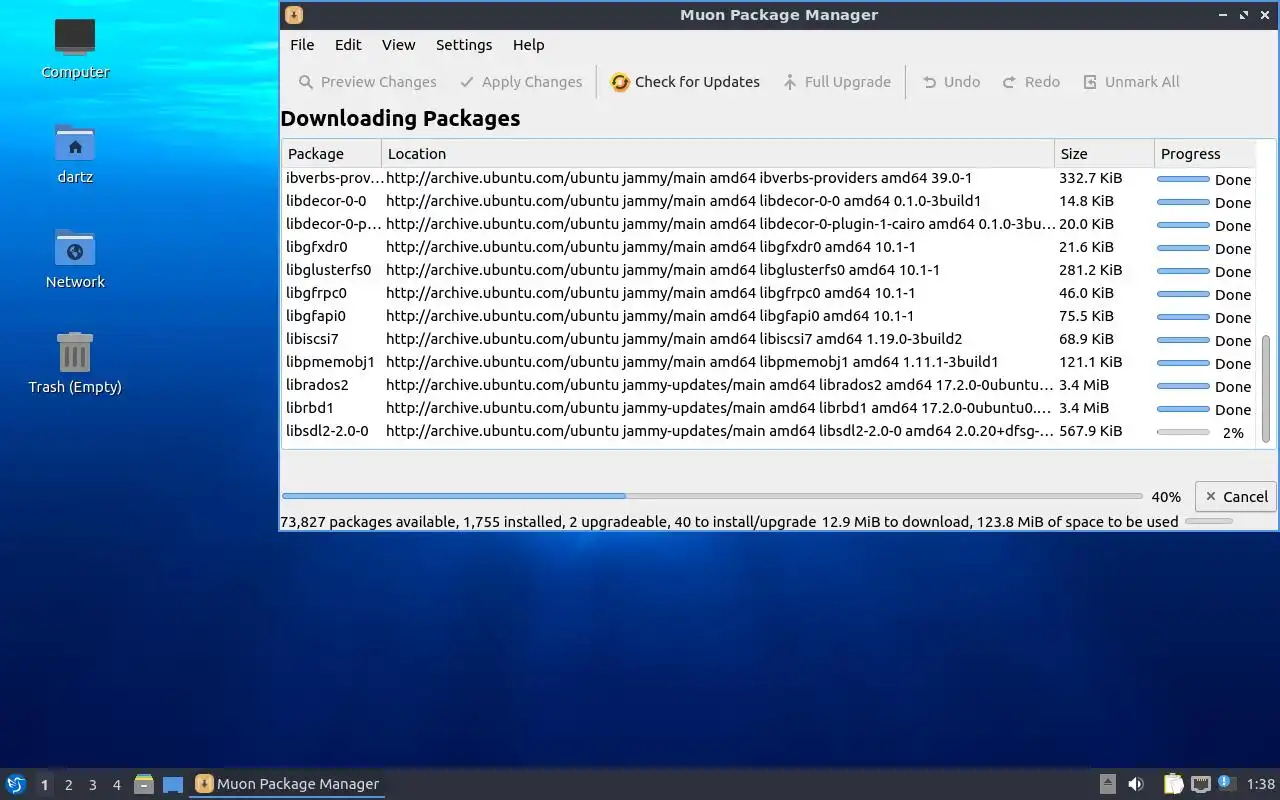Click the Package column header
Image resolution: width=1280 pixels, height=800 pixels.
(x=332, y=154)
